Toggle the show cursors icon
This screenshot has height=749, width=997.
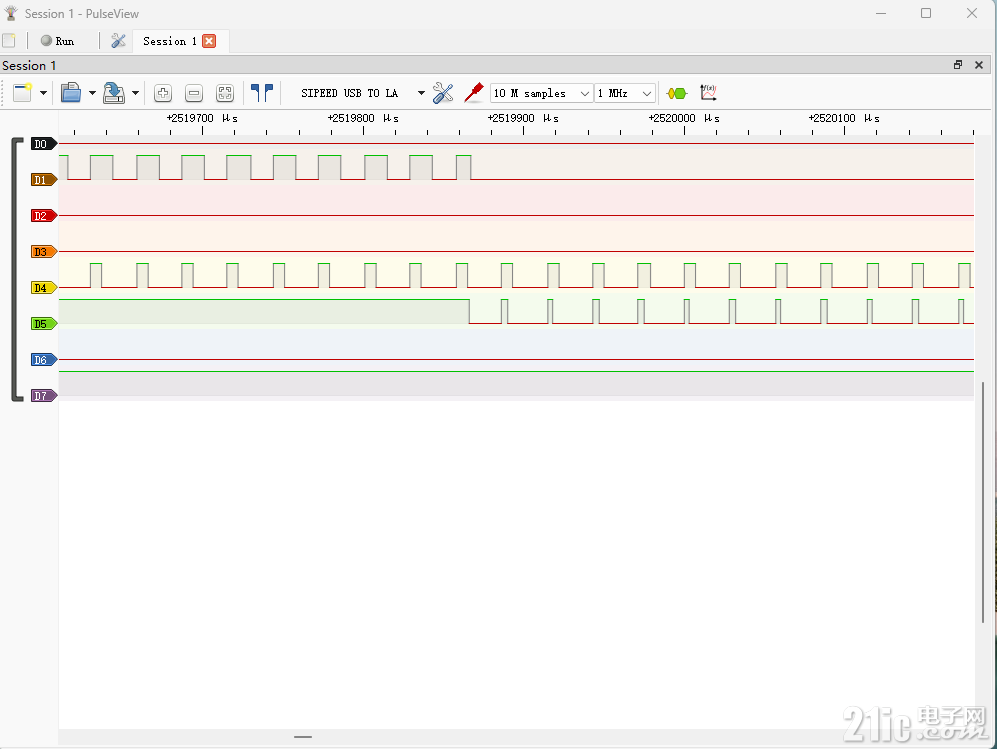[261, 93]
